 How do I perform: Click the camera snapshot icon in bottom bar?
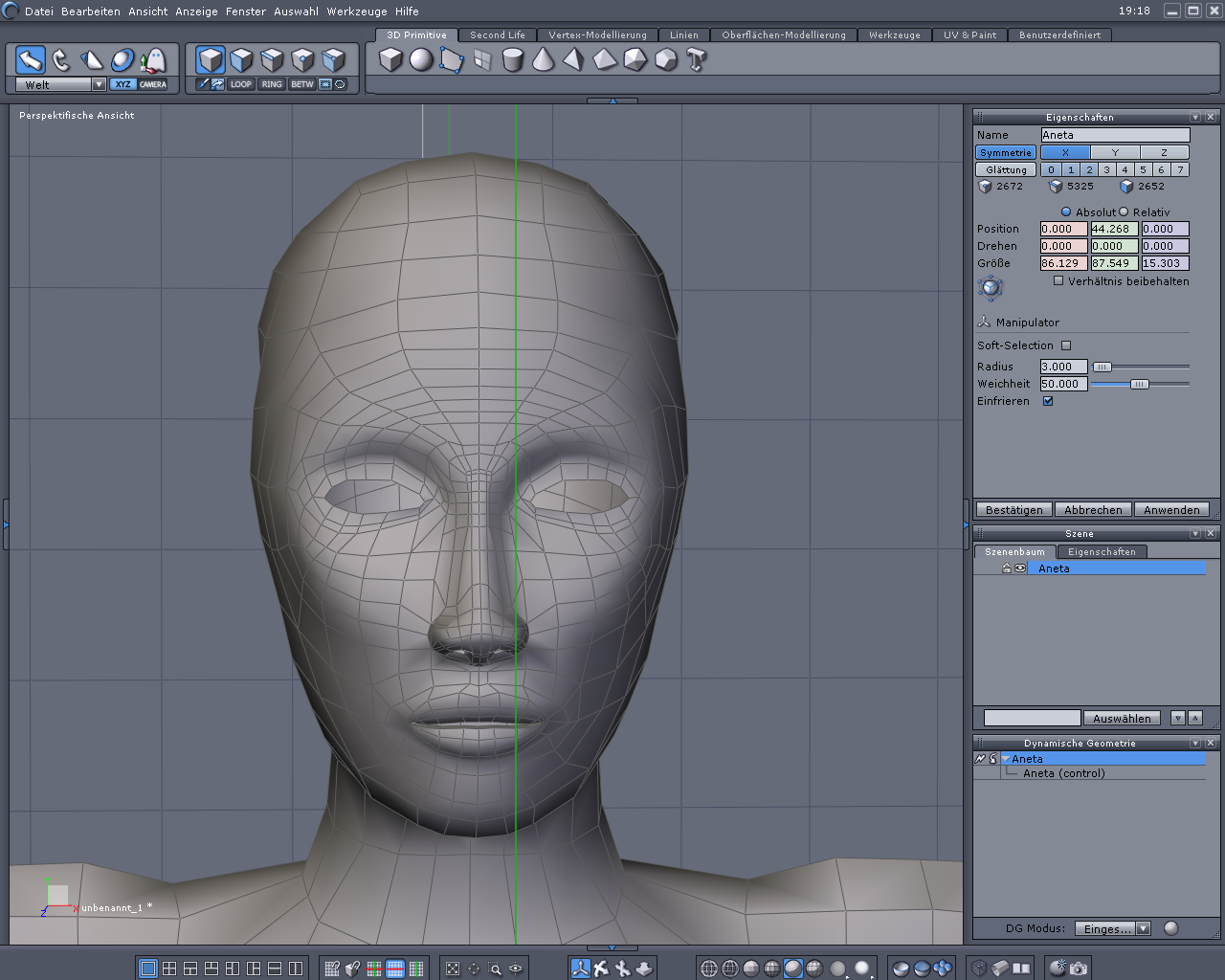click(1079, 969)
